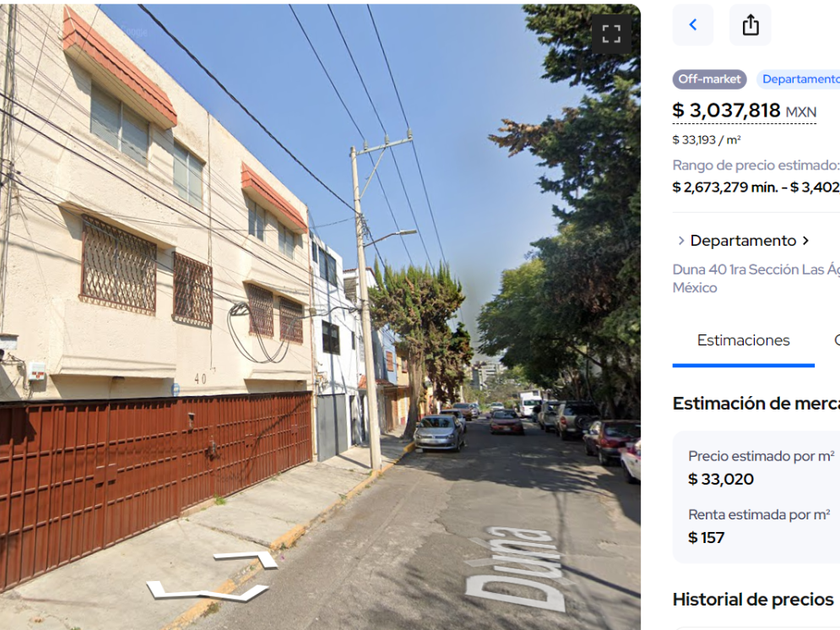Switch to the Estimaciones tab
840x630 pixels.
pyautogui.click(x=743, y=341)
